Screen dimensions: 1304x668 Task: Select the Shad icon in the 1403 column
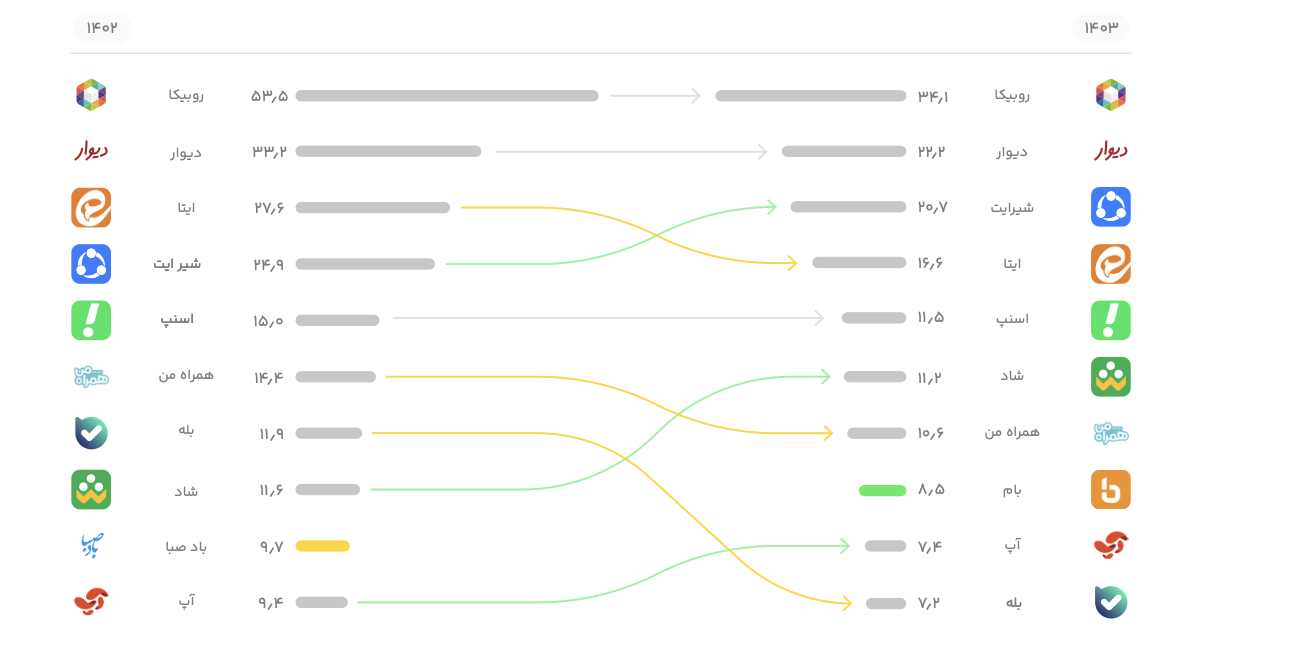click(x=1111, y=377)
